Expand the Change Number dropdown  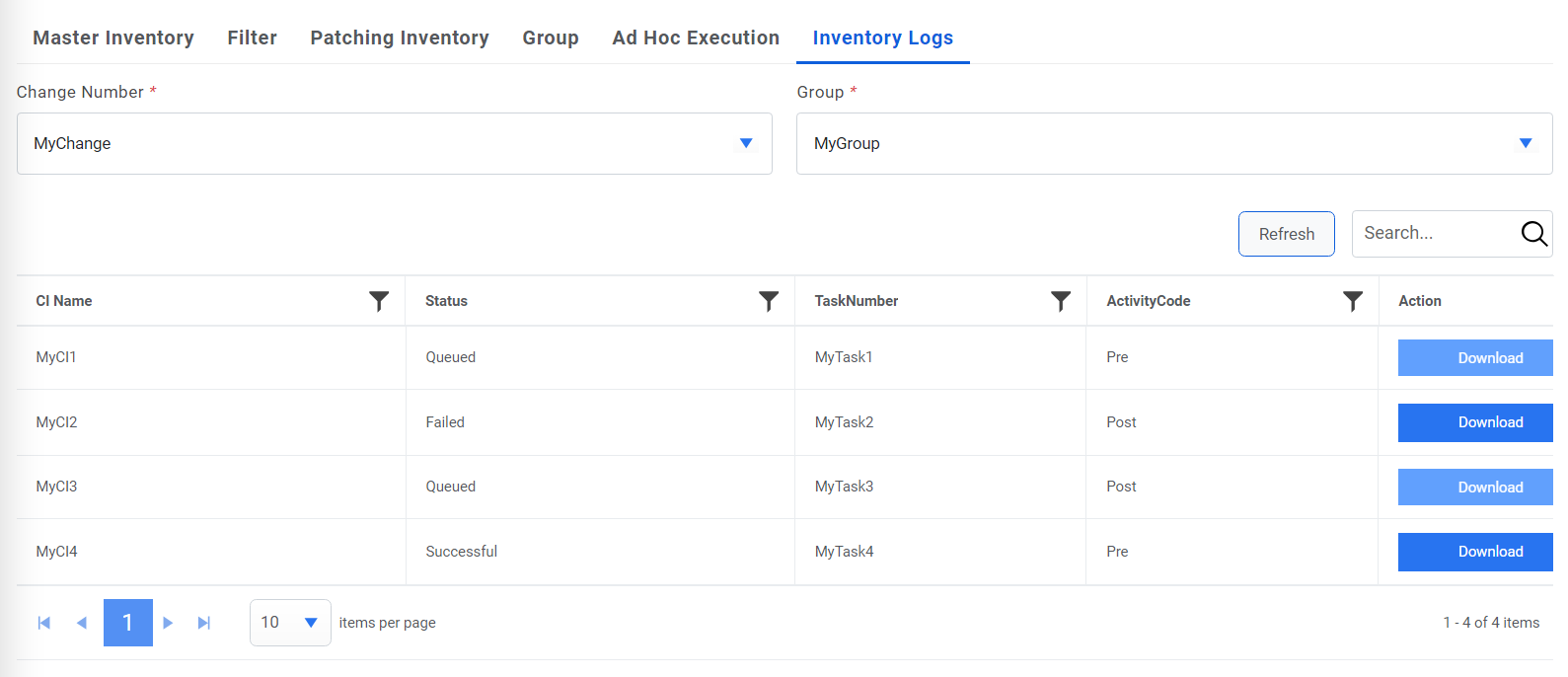746,143
